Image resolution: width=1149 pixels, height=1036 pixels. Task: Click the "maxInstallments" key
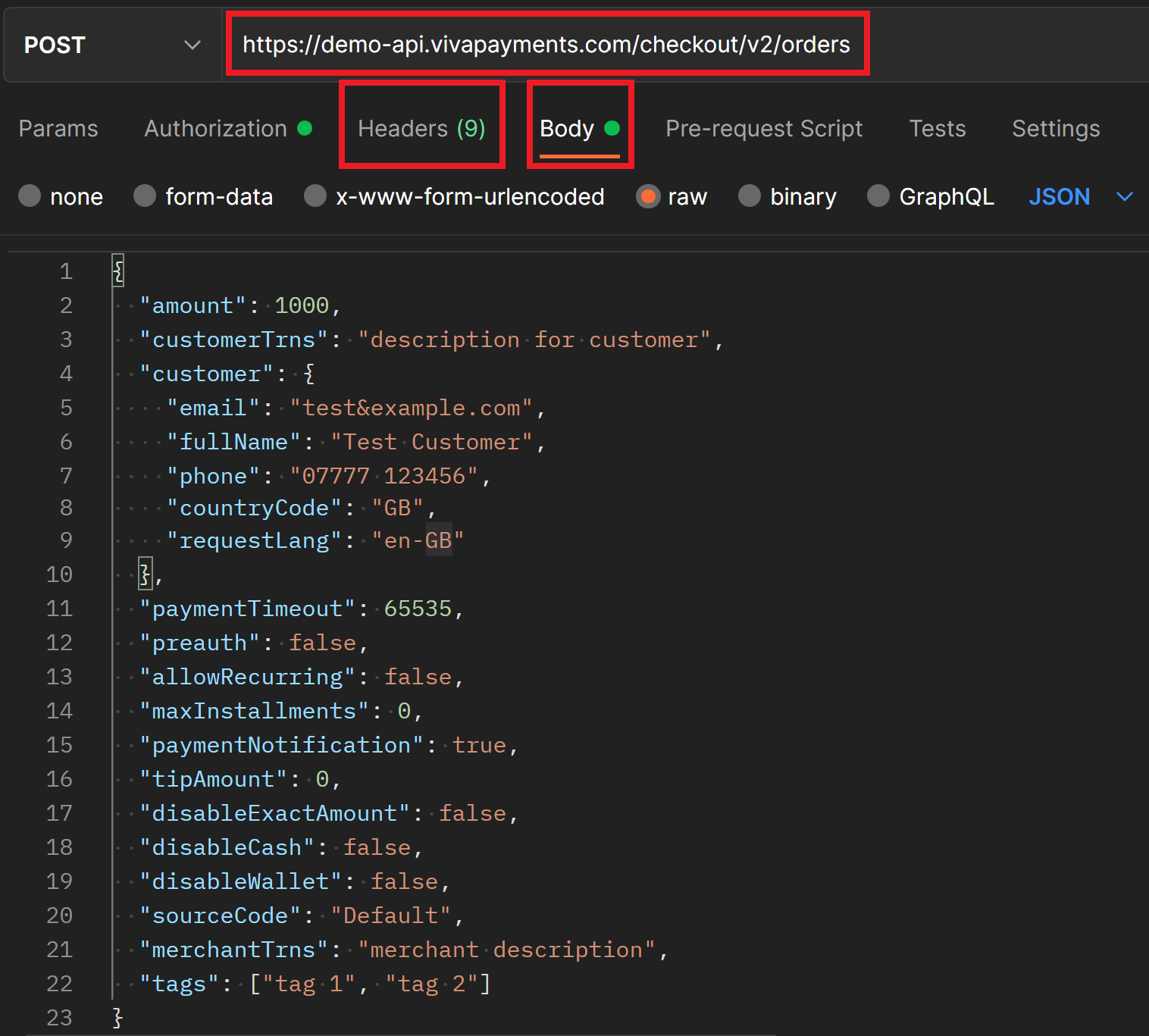[x=255, y=711]
